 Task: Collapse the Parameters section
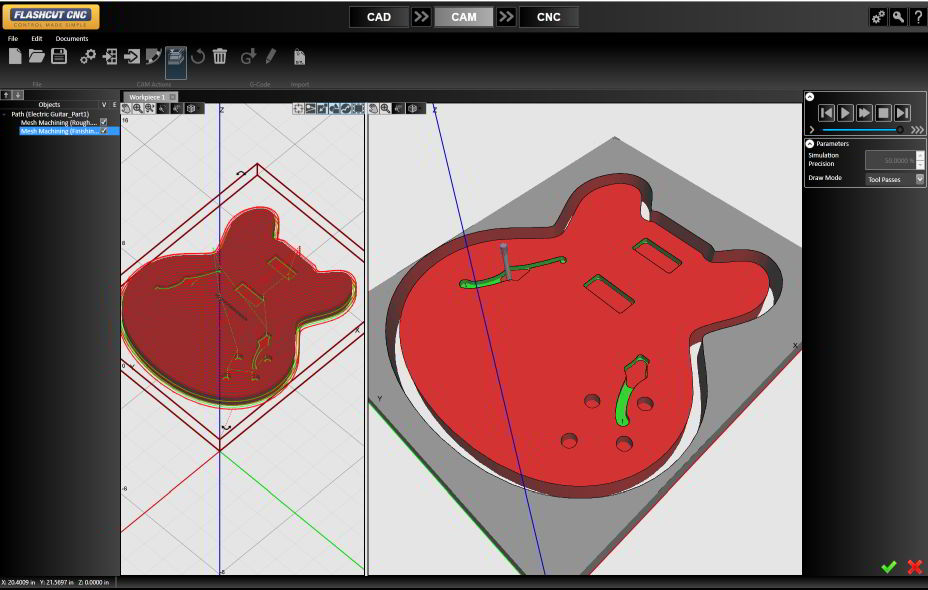810,144
